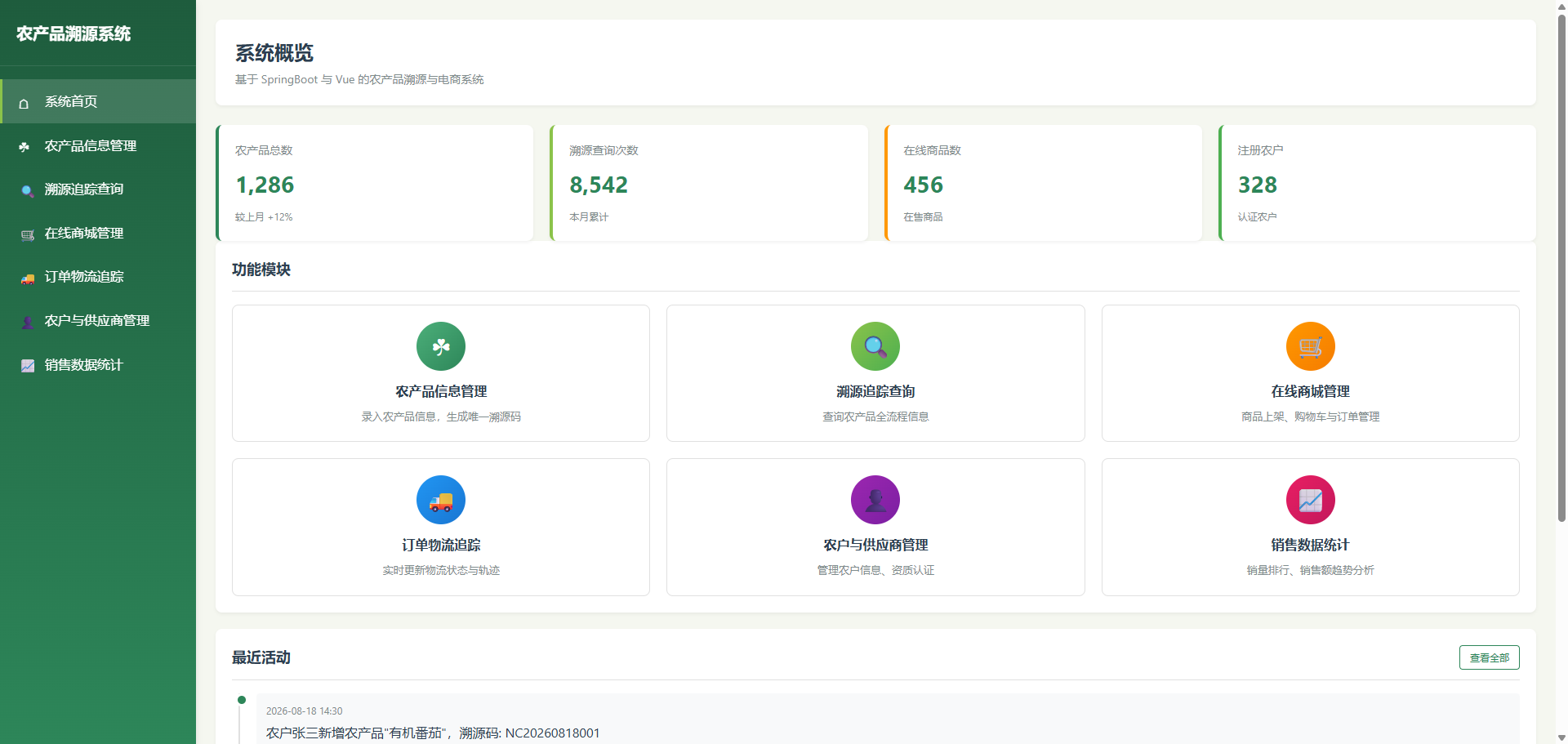Click the 较上月 +12% text

point(264,217)
